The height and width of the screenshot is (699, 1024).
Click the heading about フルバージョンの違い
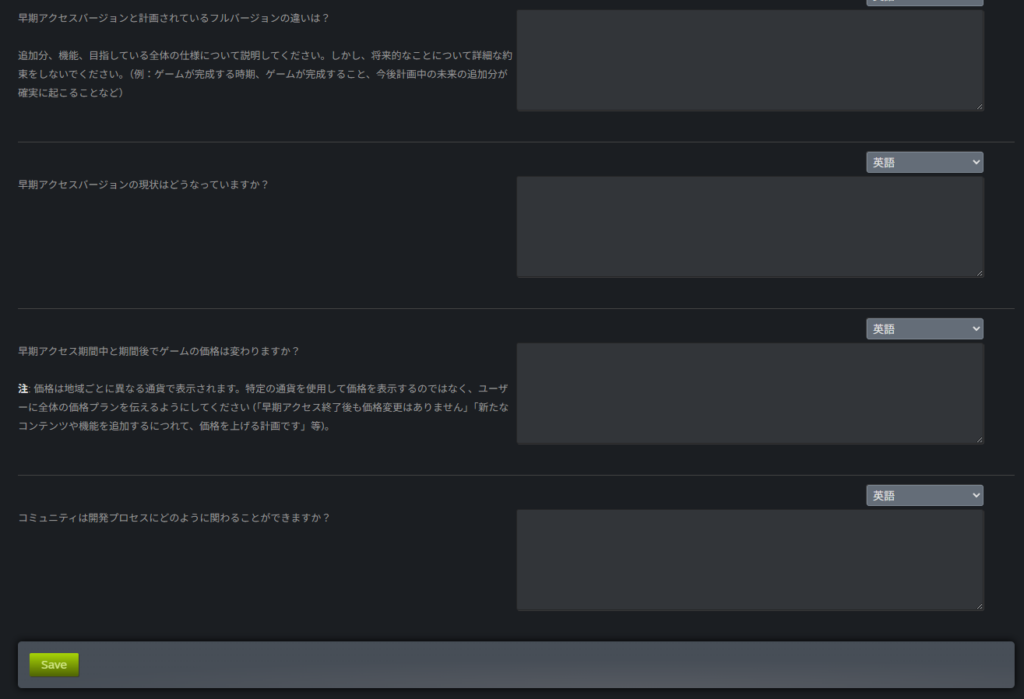click(173, 18)
